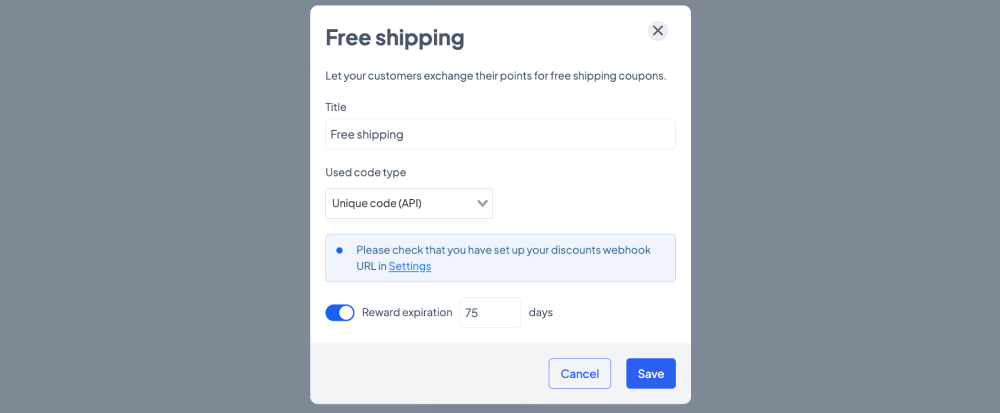Image resolution: width=1000 pixels, height=413 pixels.
Task: Click the Reward expiration label text
Action: coord(407,313)
